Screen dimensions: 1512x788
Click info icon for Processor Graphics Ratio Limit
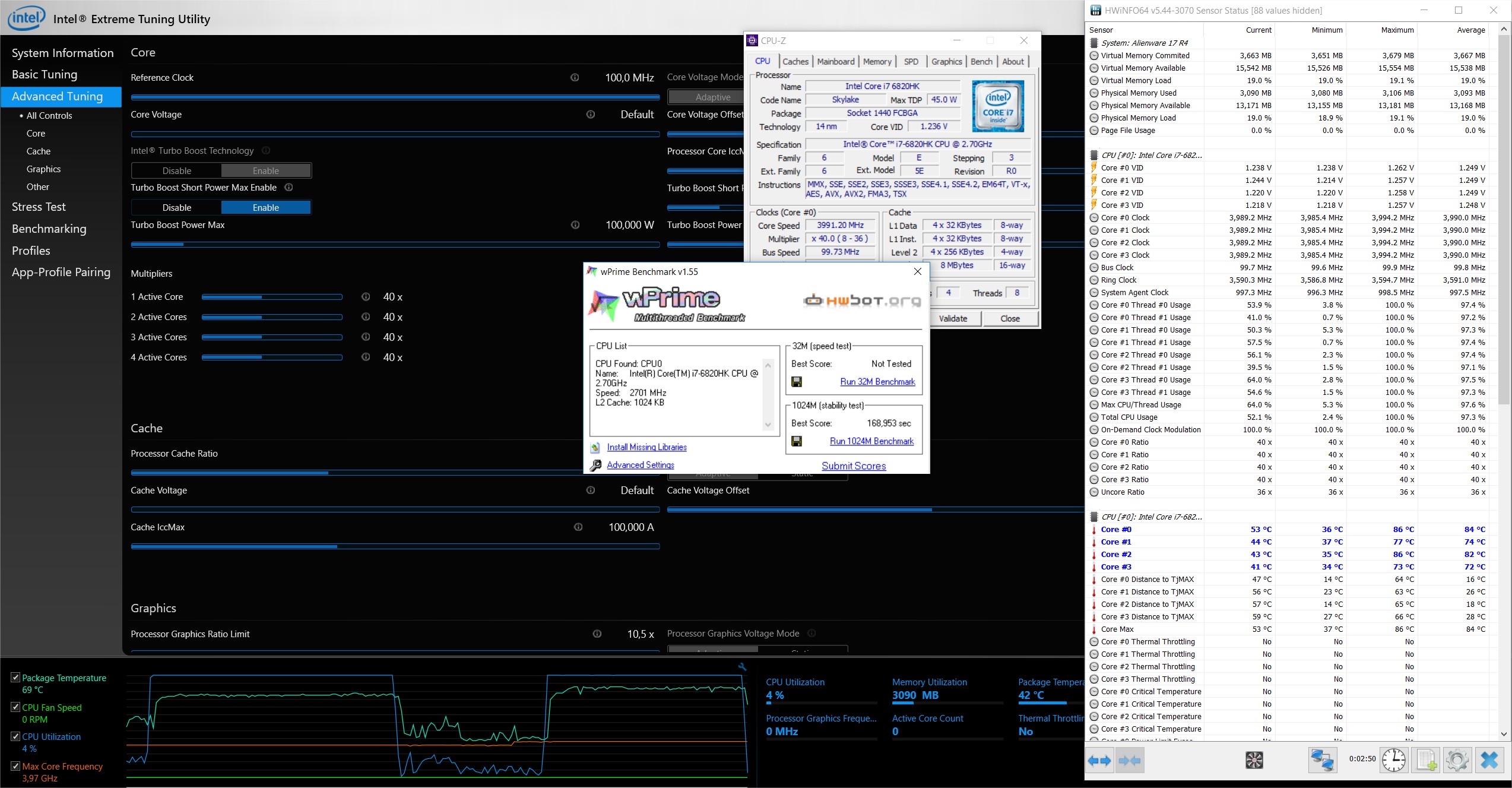coord(597,634)
